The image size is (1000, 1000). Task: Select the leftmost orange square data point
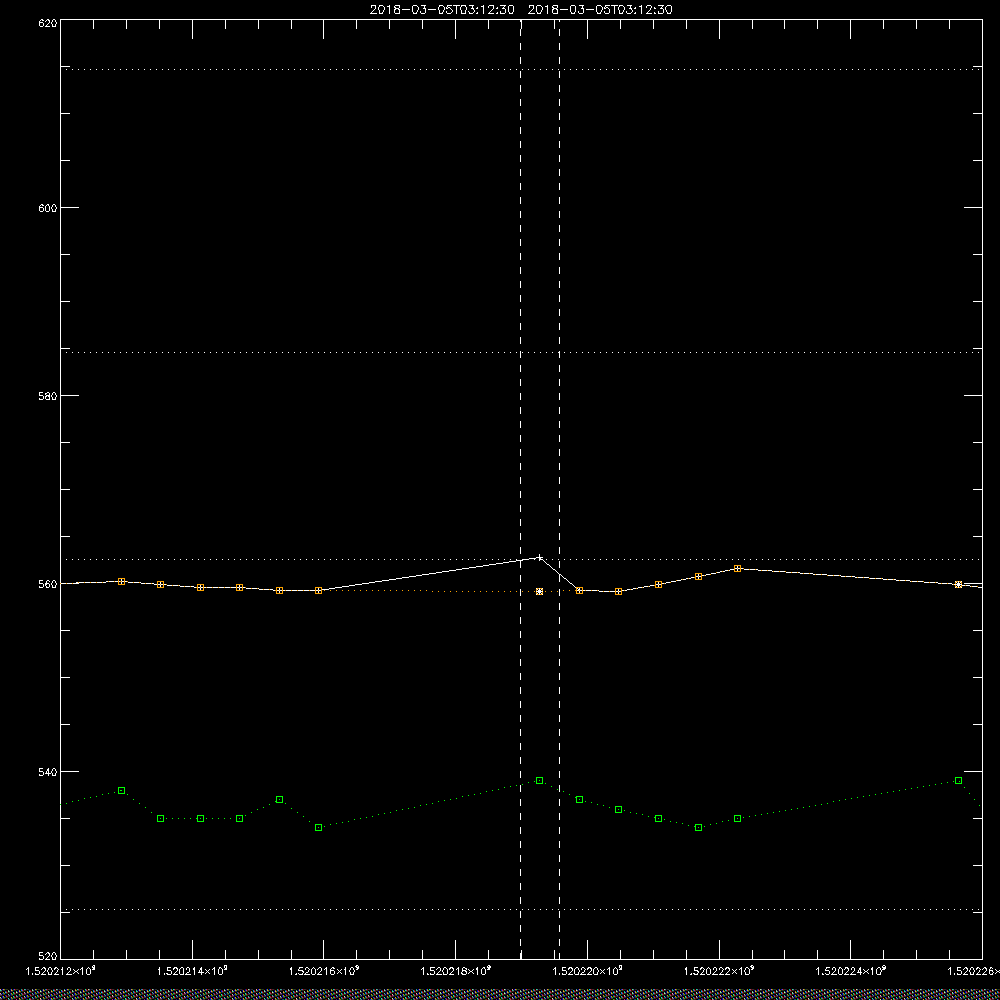[x=121, y=582]
